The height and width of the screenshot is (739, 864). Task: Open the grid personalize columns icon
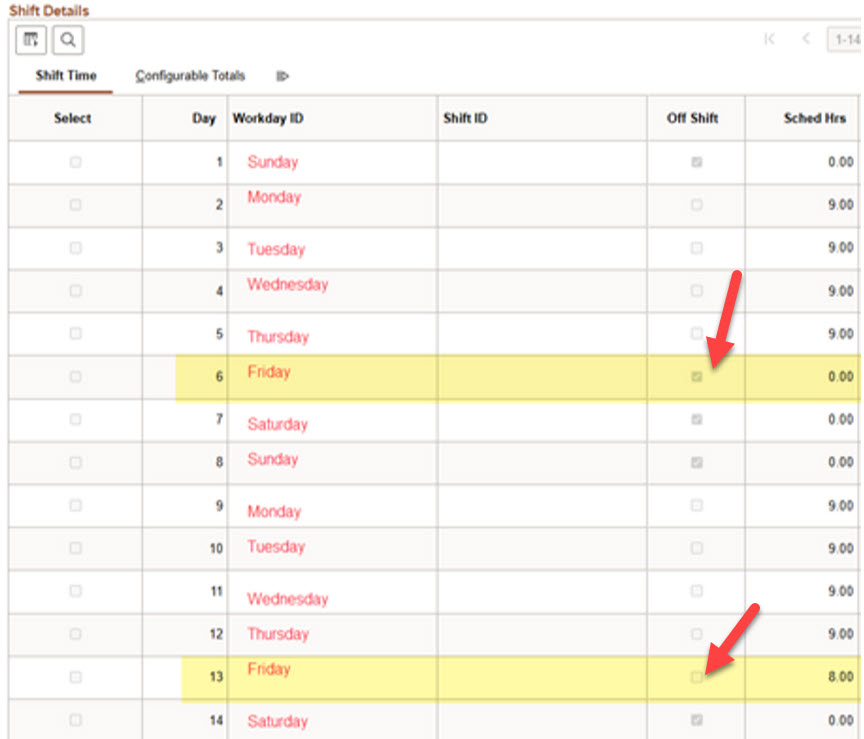click(31, 40)
